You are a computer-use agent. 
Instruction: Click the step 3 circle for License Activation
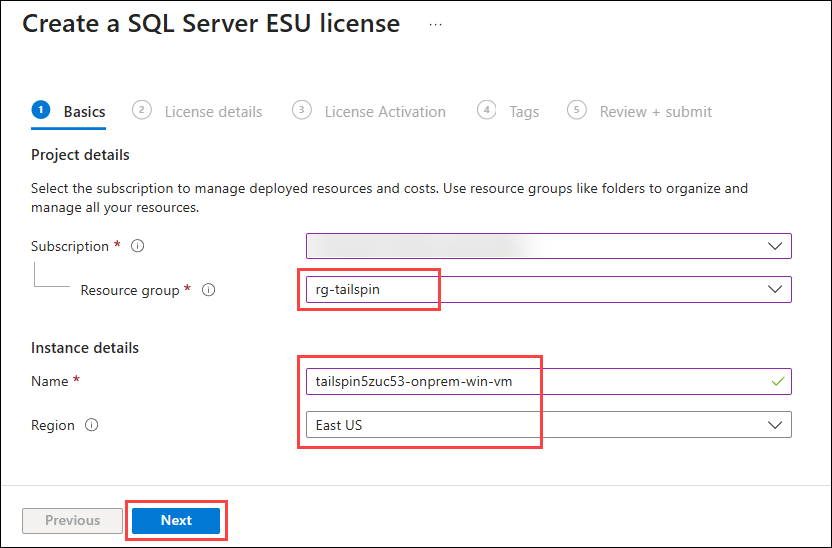pos(302,110)
